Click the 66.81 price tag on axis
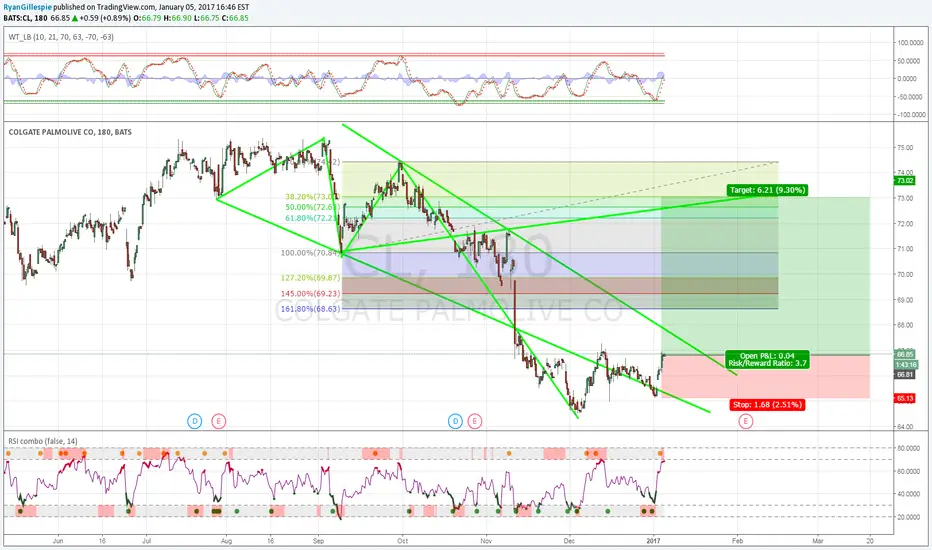This screenshot has width=932, height=550. (905, 375)
